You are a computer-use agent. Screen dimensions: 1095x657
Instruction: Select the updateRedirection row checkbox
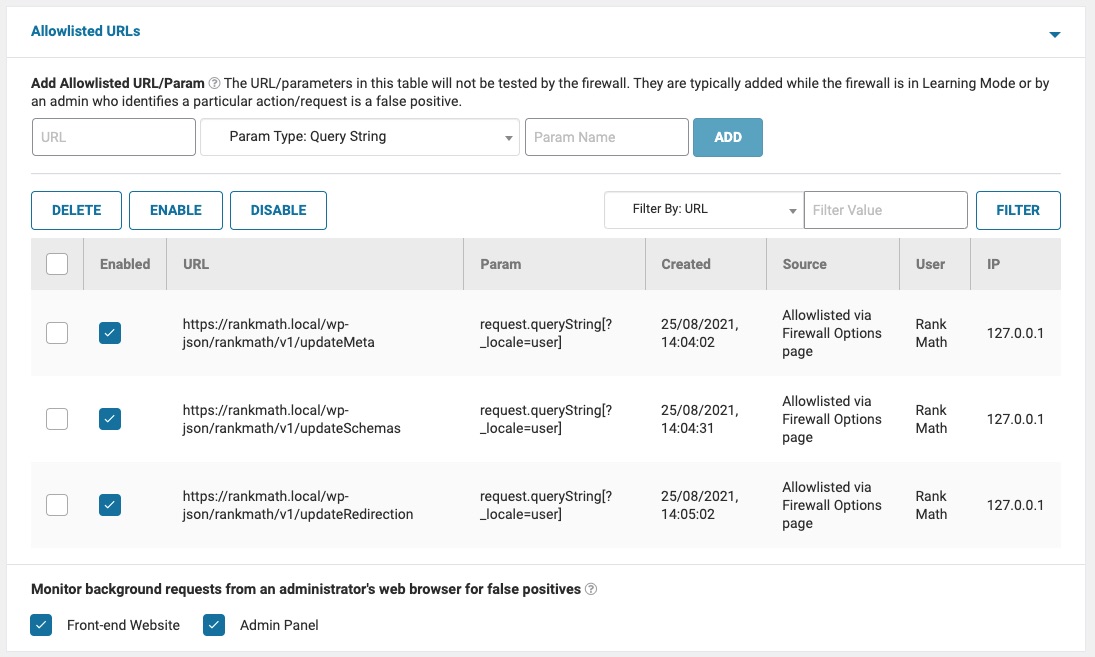(57, 505)
